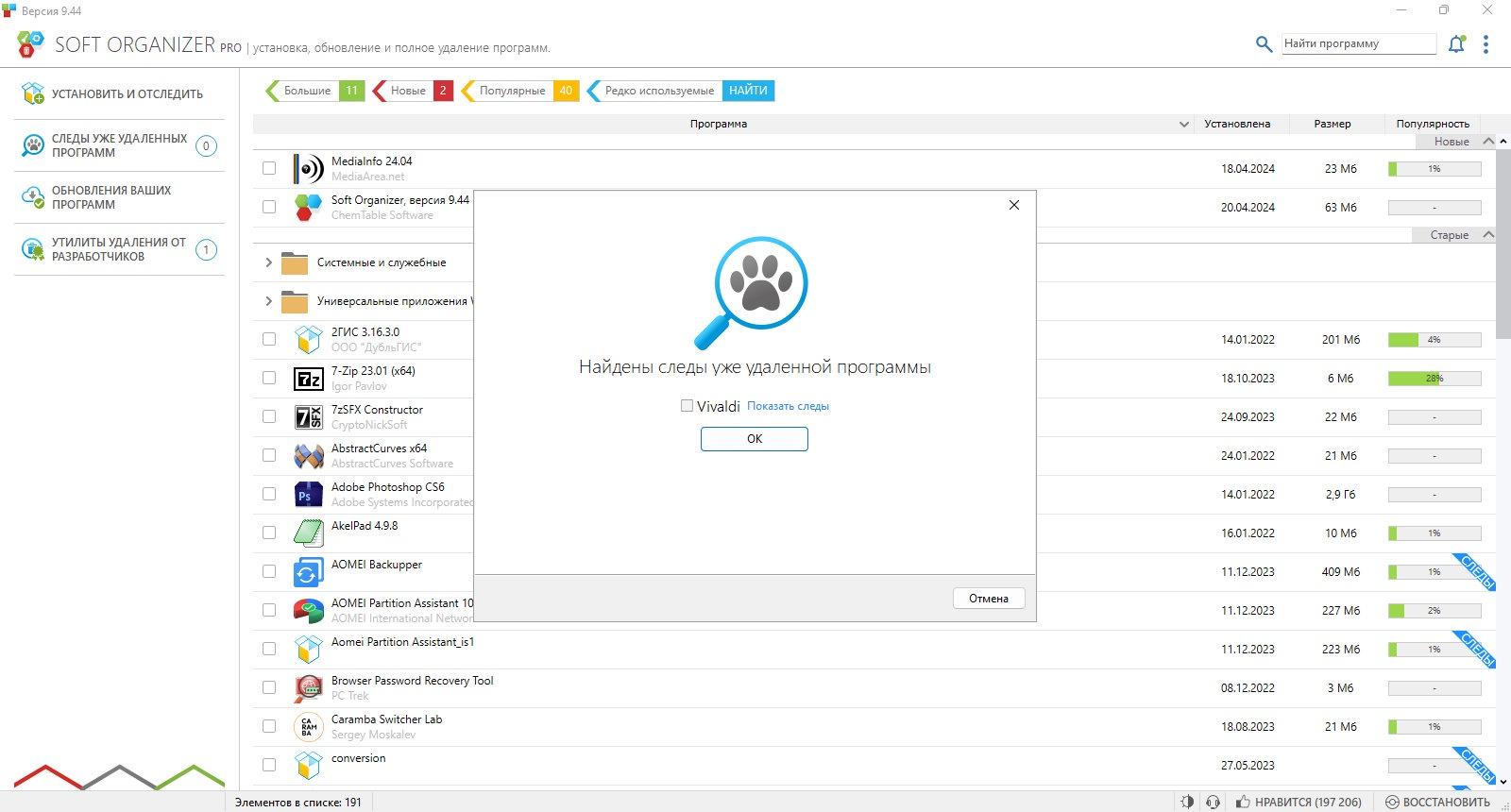Check the 7zSFX Constructor checkbox
The width and height of the screenshot is (1511, 812).
[269, 416]
